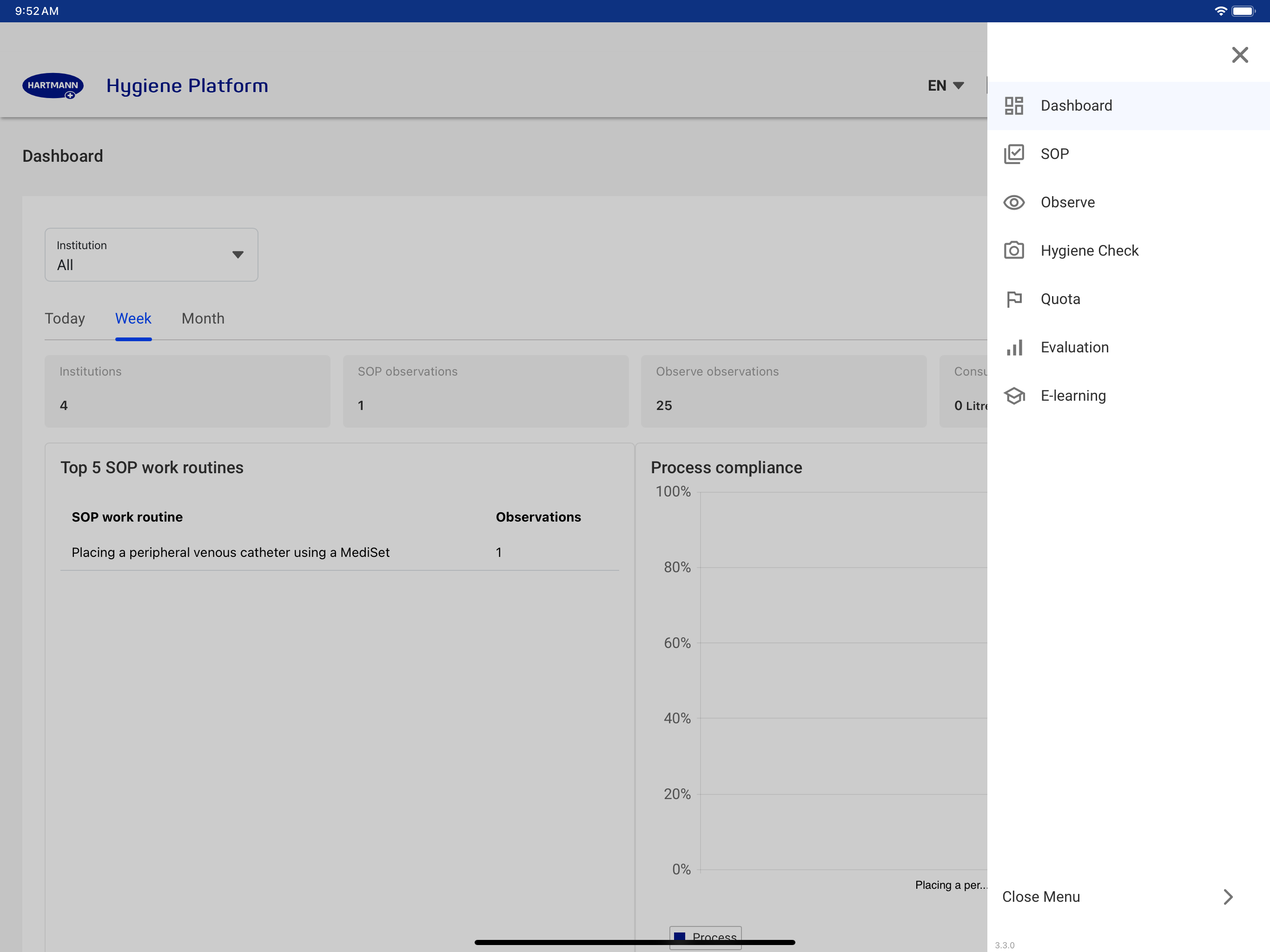Open the EN language dropdown

click(946, 86)
